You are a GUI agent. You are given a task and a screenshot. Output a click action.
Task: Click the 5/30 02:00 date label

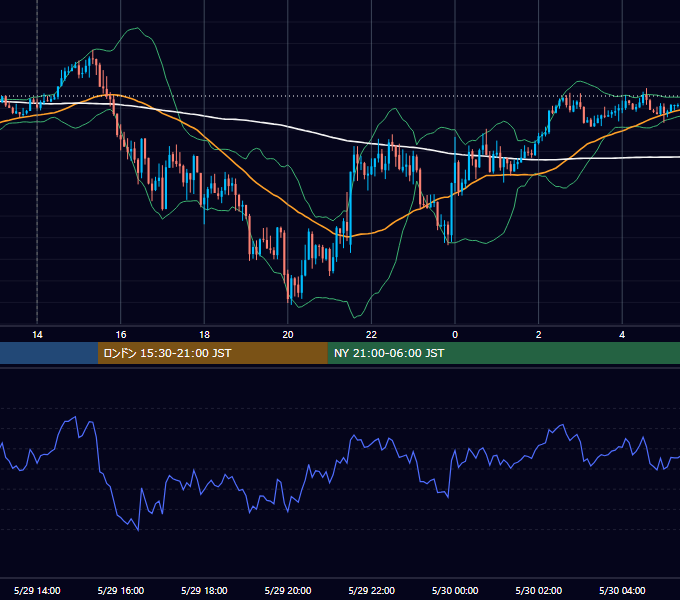pyautogui.click(x=539, y=590)
